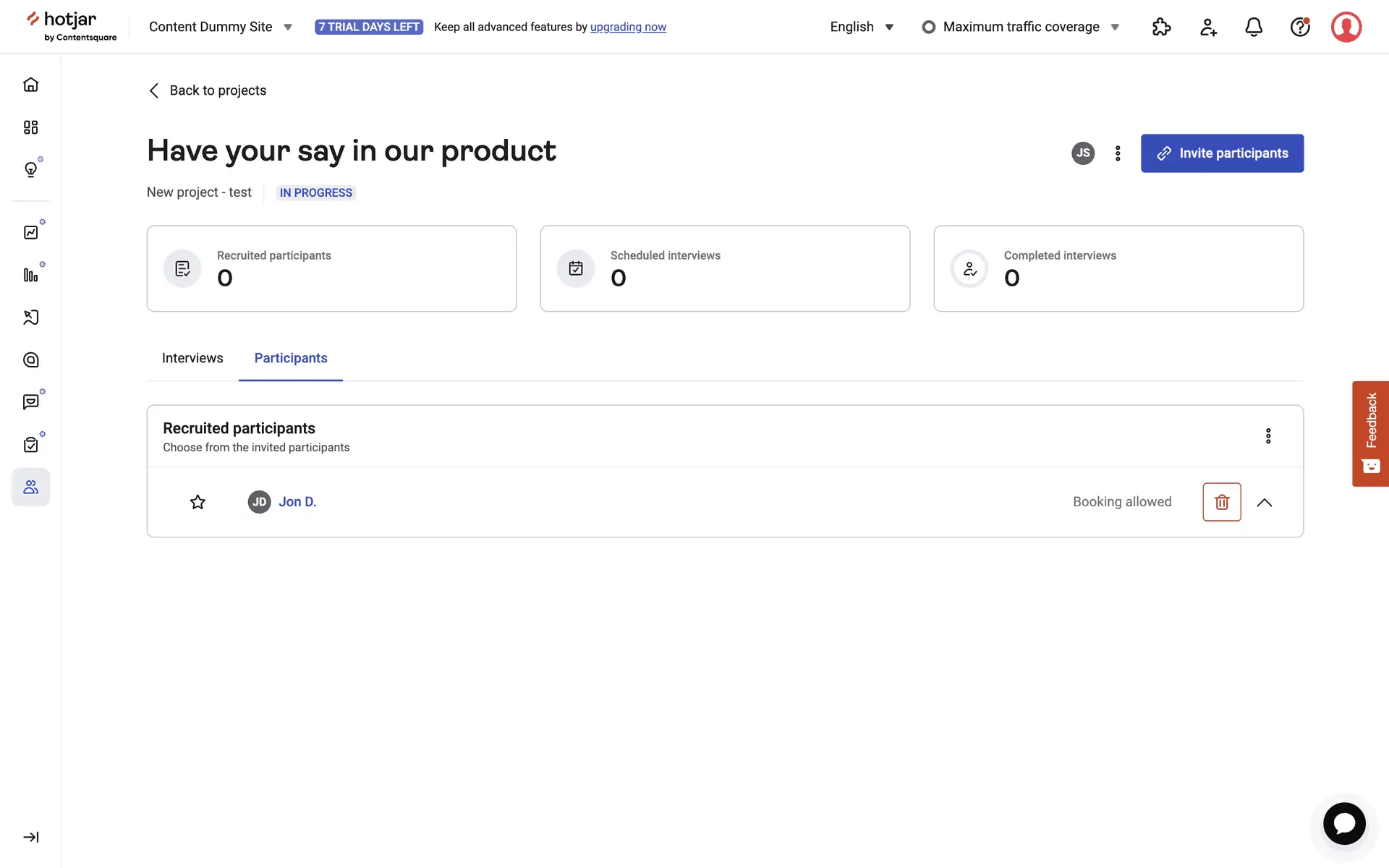Open the Home icon in sidebar
The width and height of the screenshot is (1389, 868).
(x=30, y=85)
